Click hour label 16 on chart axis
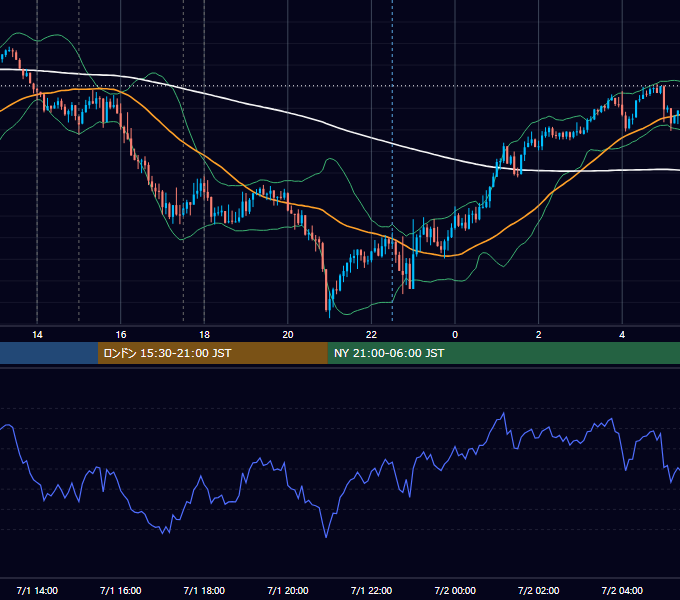680x600 pixels. pos(121,335)
